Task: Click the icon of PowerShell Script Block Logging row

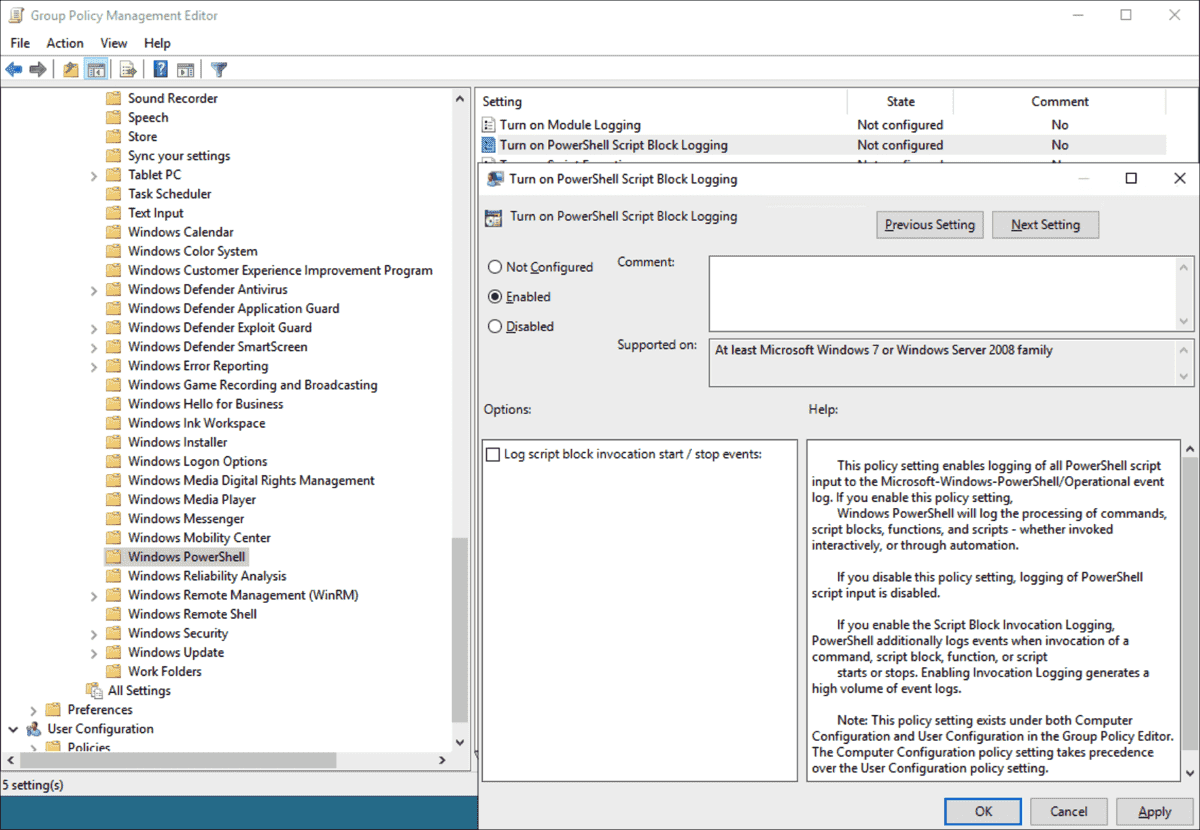Action: click(x=489, y=145)
